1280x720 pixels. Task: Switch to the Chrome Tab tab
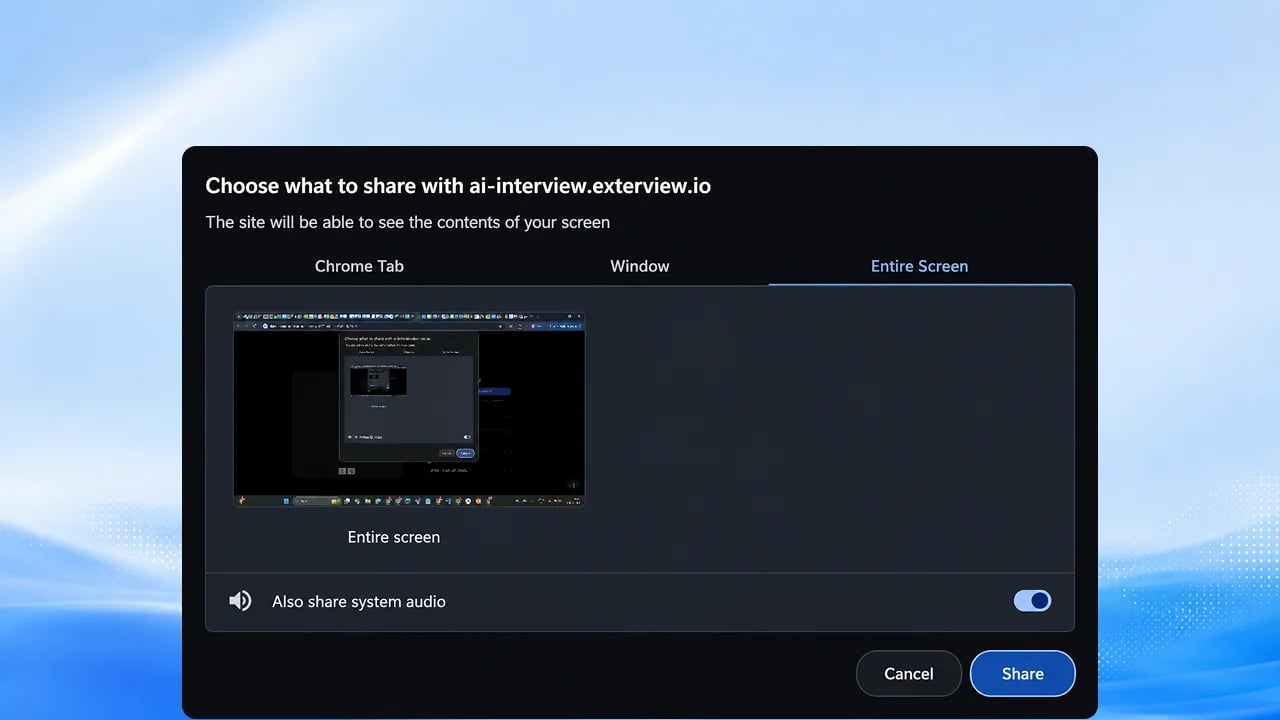359,266
